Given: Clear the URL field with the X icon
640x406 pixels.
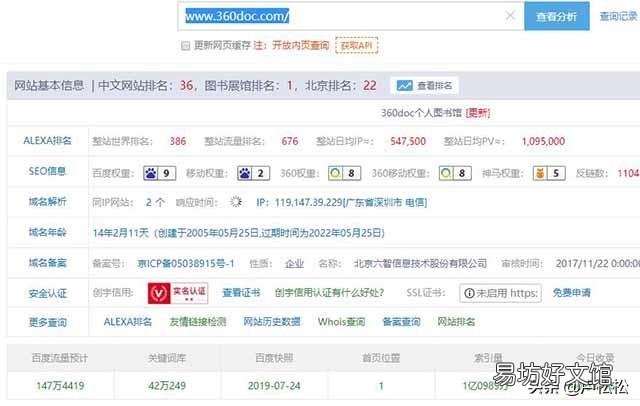Looking at the screenshot, I should pyautogui.click(x=510, y=16).
